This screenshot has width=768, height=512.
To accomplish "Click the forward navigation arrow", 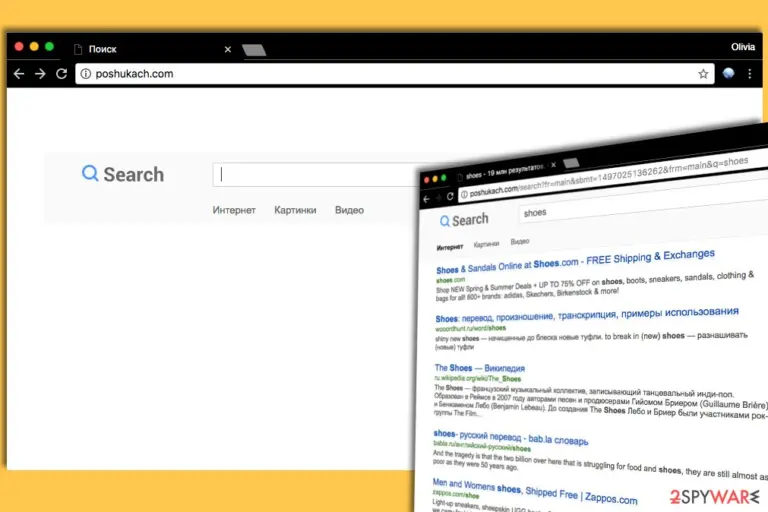I will click(x=40, y=73).
